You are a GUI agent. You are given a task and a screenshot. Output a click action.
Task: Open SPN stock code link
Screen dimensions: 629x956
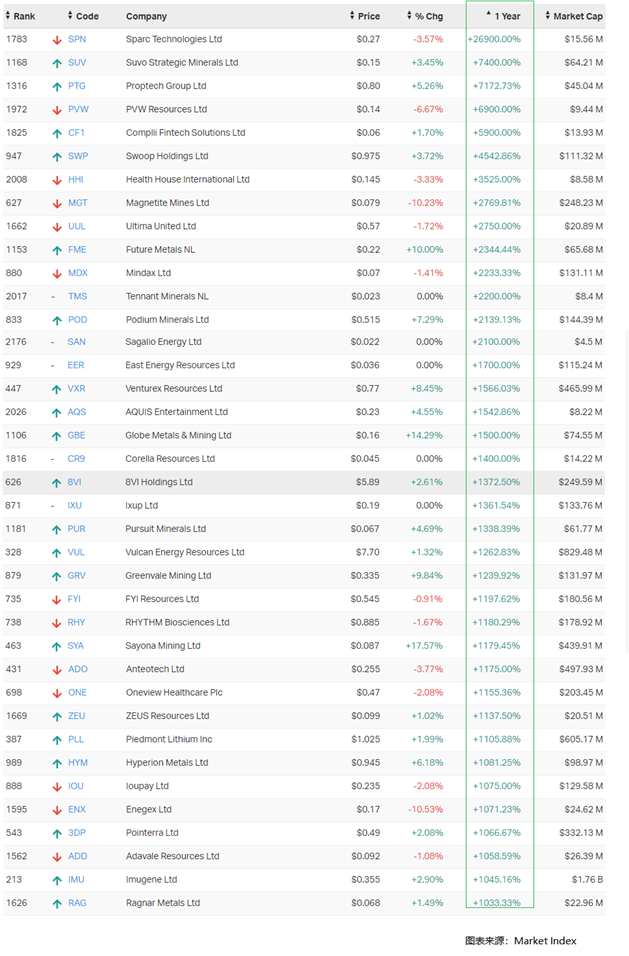[77, 39]
